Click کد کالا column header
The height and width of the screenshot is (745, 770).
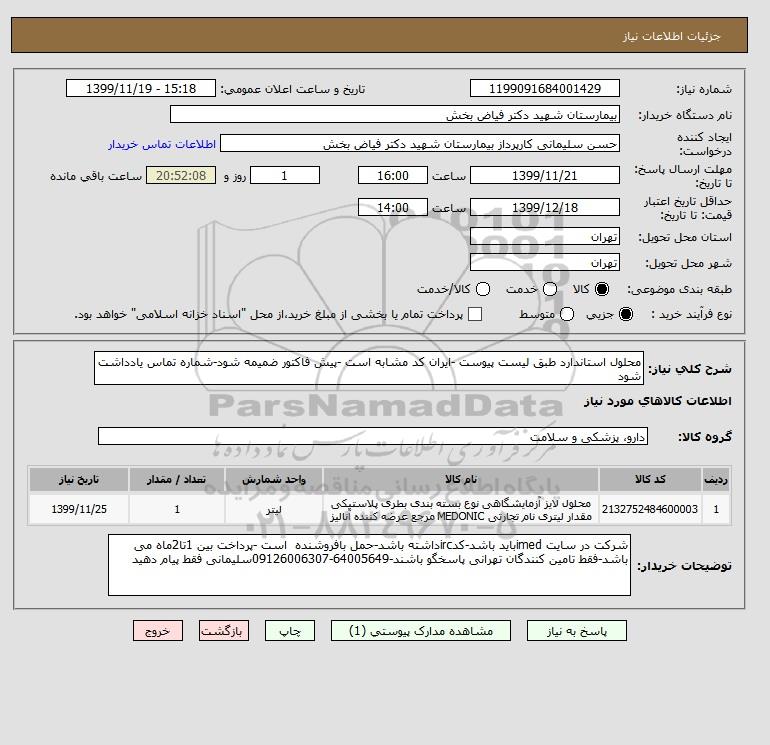pos(650,479)
